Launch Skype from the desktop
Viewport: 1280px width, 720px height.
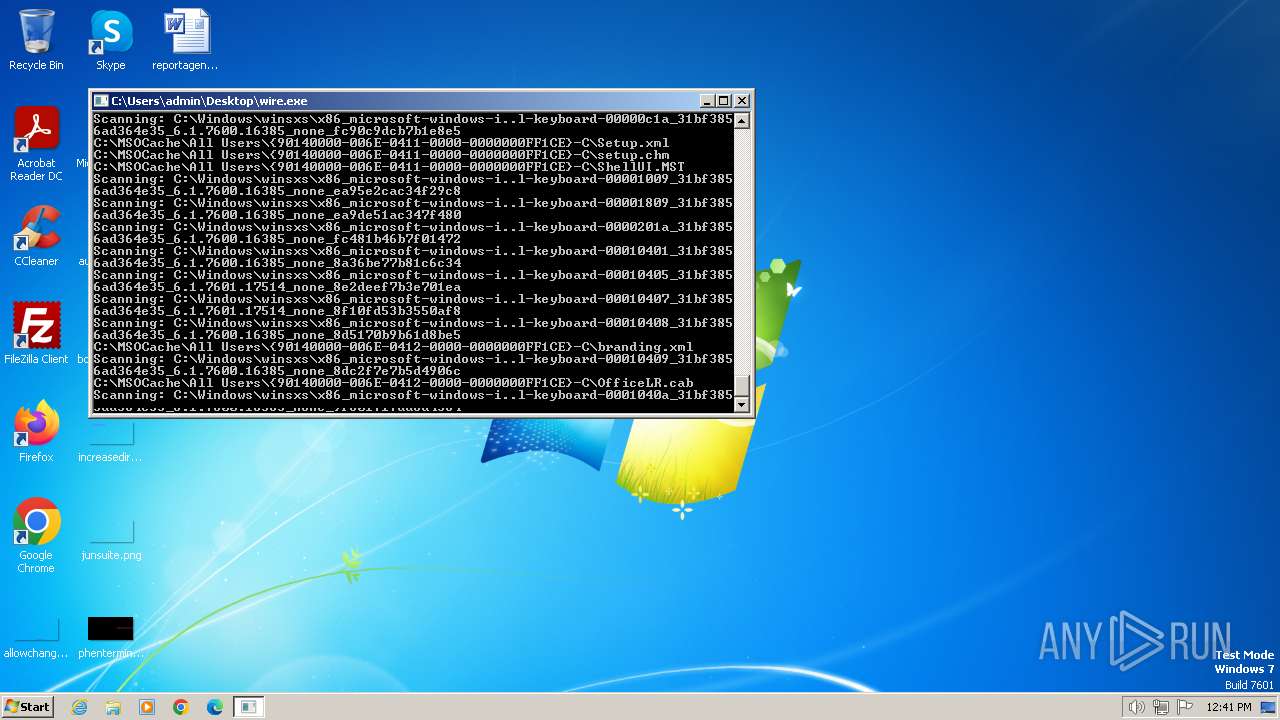[x=111, y=40]
